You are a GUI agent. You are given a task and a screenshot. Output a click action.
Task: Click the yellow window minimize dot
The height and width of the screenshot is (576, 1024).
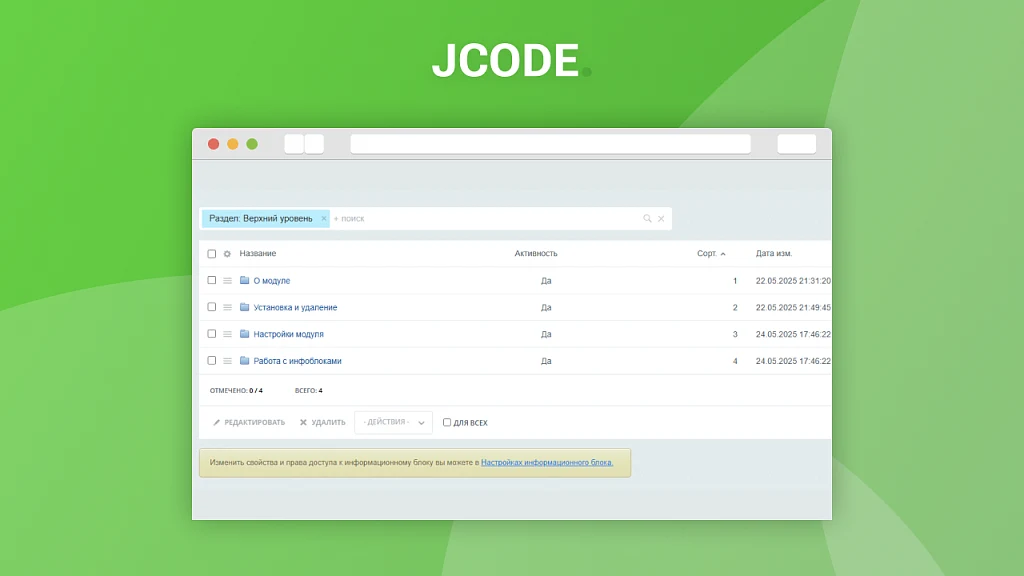[232, 144]
